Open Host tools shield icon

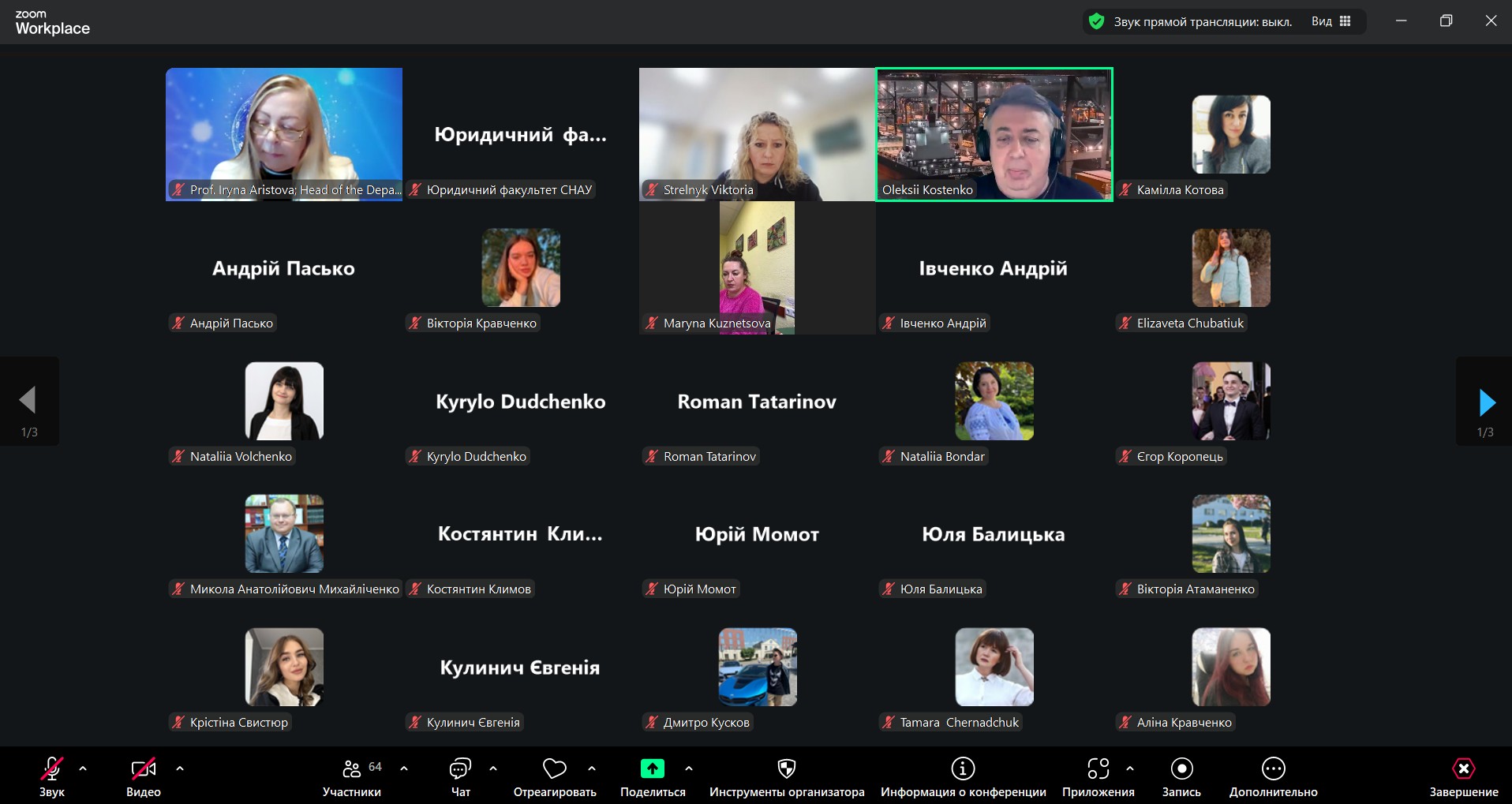[x=786, y=769]
